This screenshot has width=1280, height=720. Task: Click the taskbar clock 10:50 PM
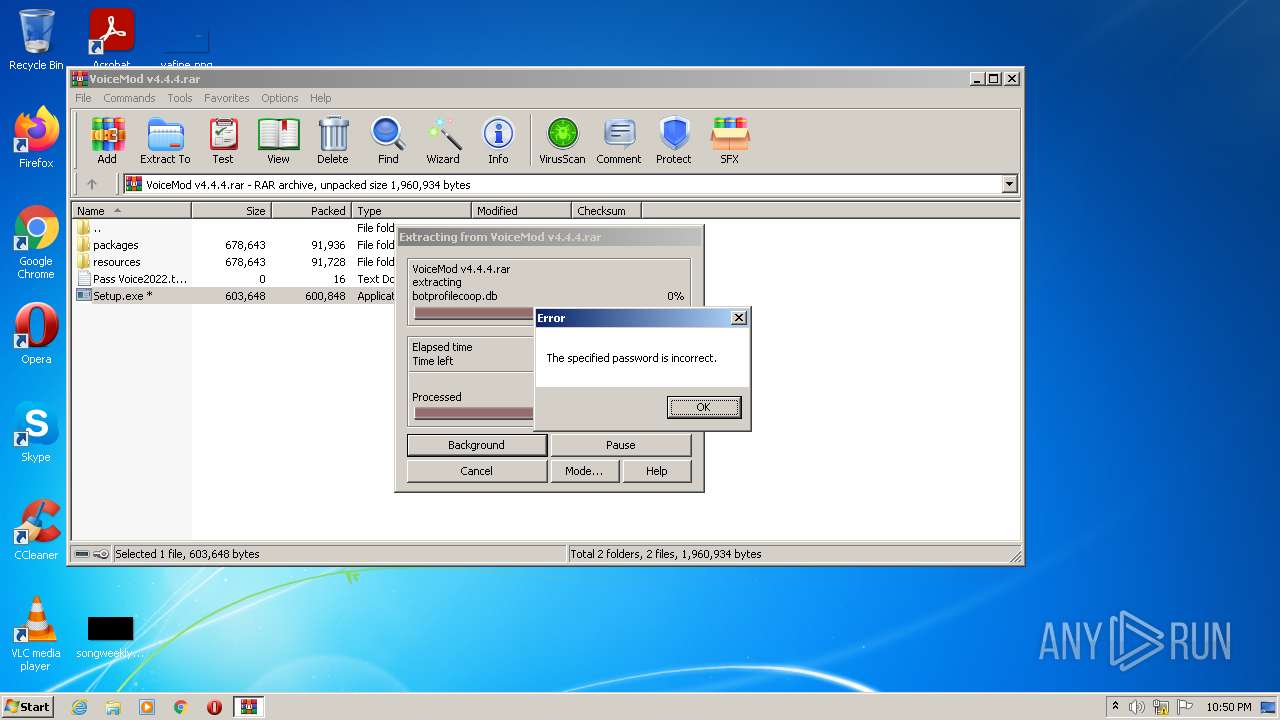pos(1229,707)
